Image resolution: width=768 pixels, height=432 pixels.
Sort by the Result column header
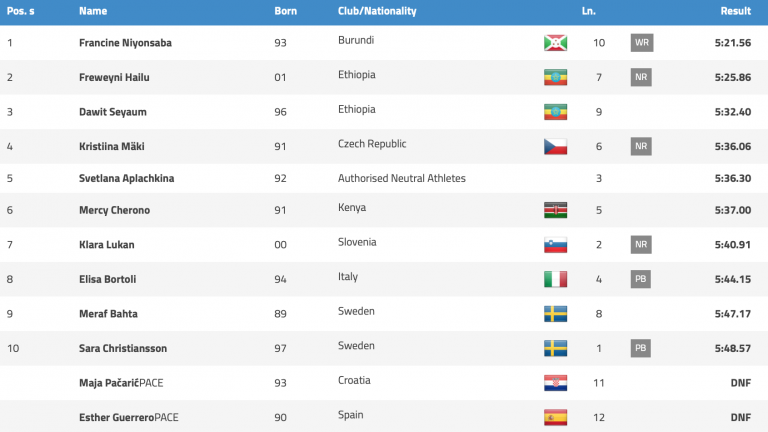(x=735, y=11)
